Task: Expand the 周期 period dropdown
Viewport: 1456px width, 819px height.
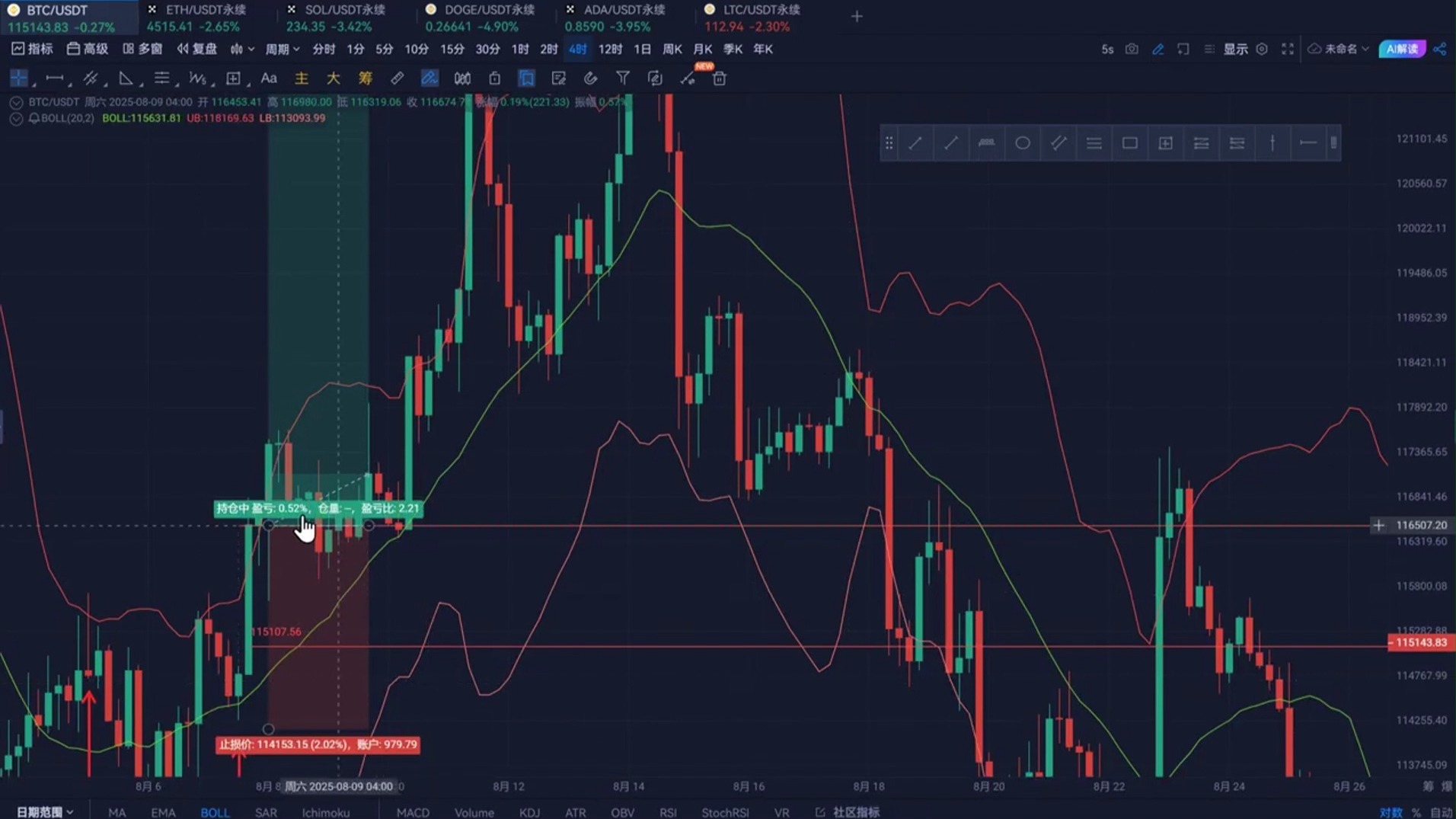Action: [x=282, y=49]
